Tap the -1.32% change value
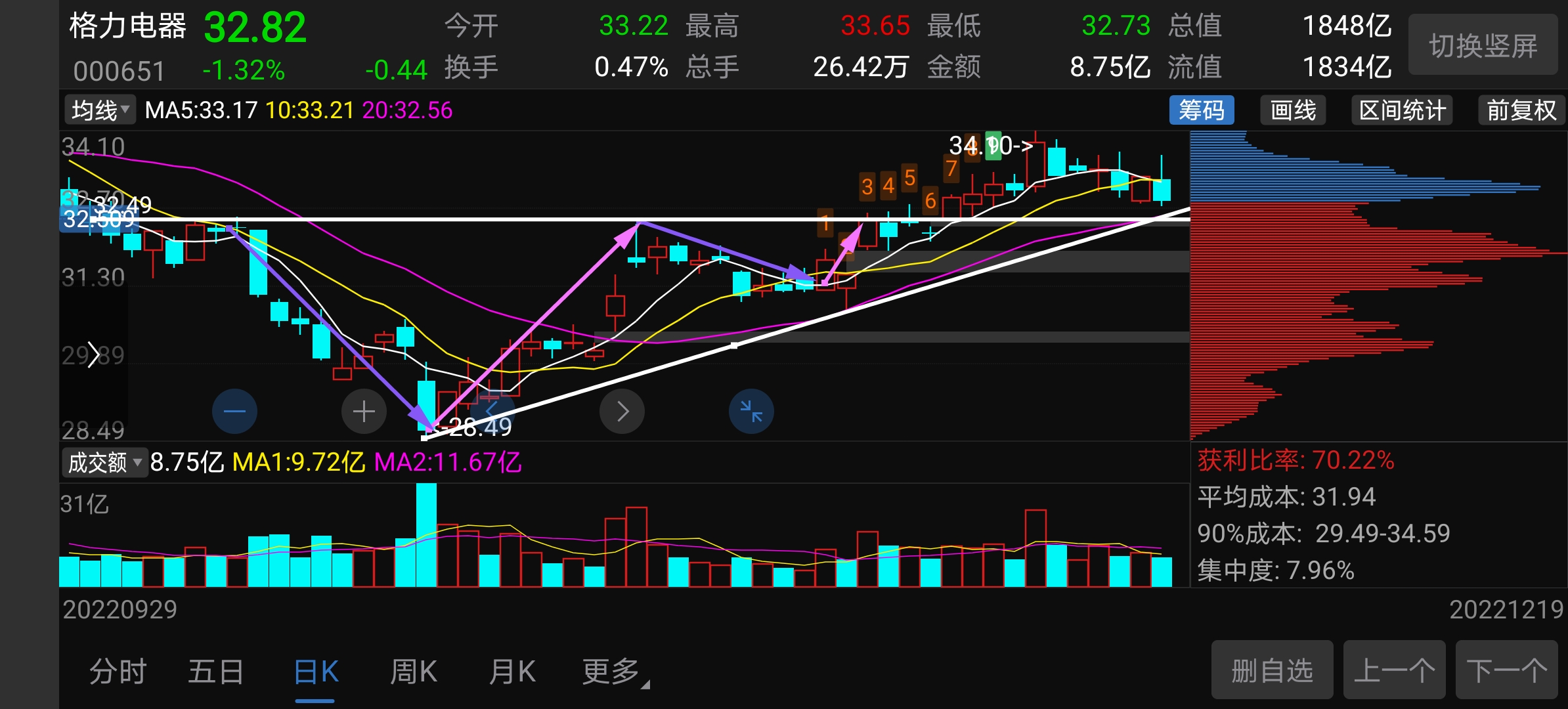The height and width of the screenshot is (709, 1568). 244,70
